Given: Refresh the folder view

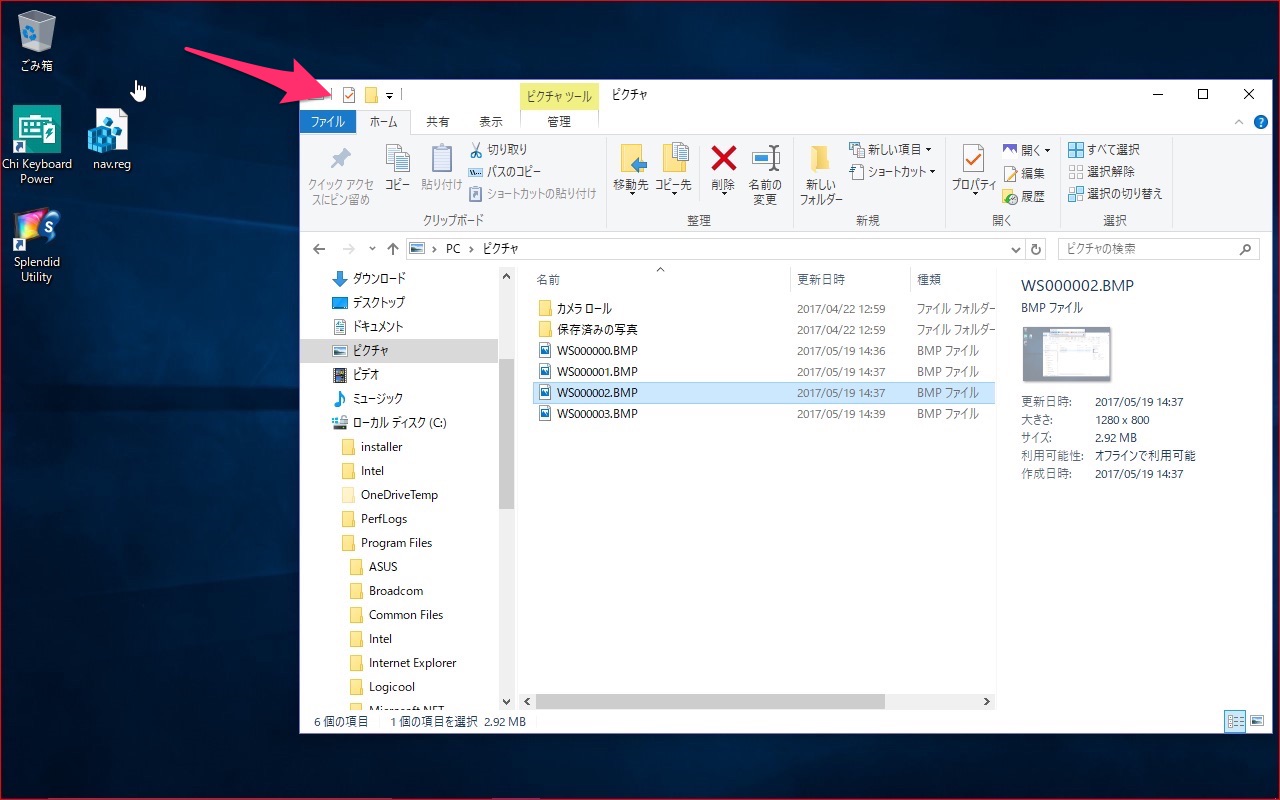Looking at the screenshot, I should 1036,249.
